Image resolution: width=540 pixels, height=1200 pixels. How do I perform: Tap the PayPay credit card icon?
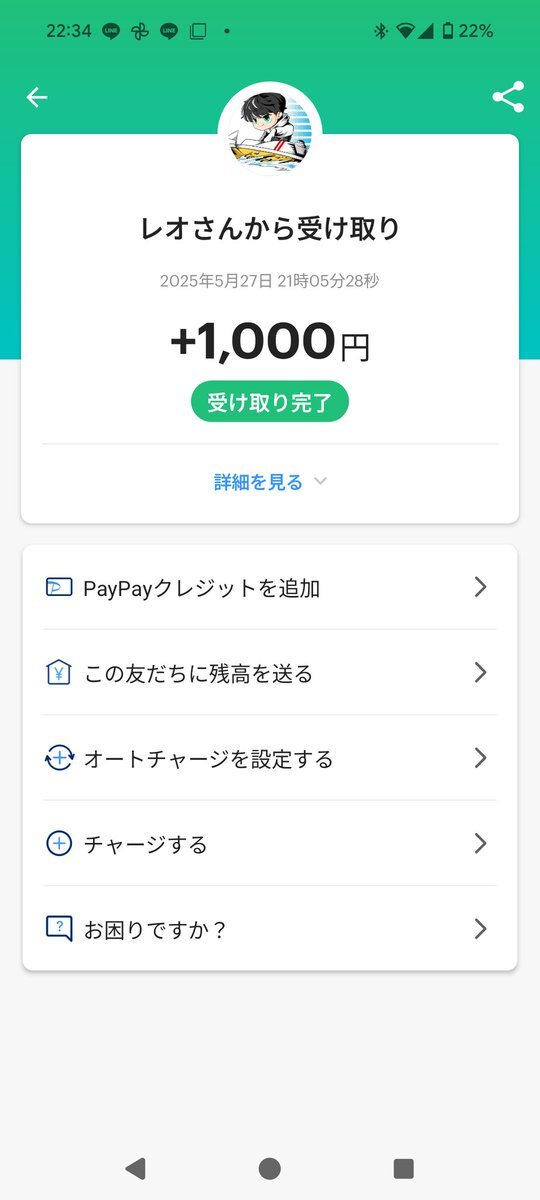coord(59,587)
